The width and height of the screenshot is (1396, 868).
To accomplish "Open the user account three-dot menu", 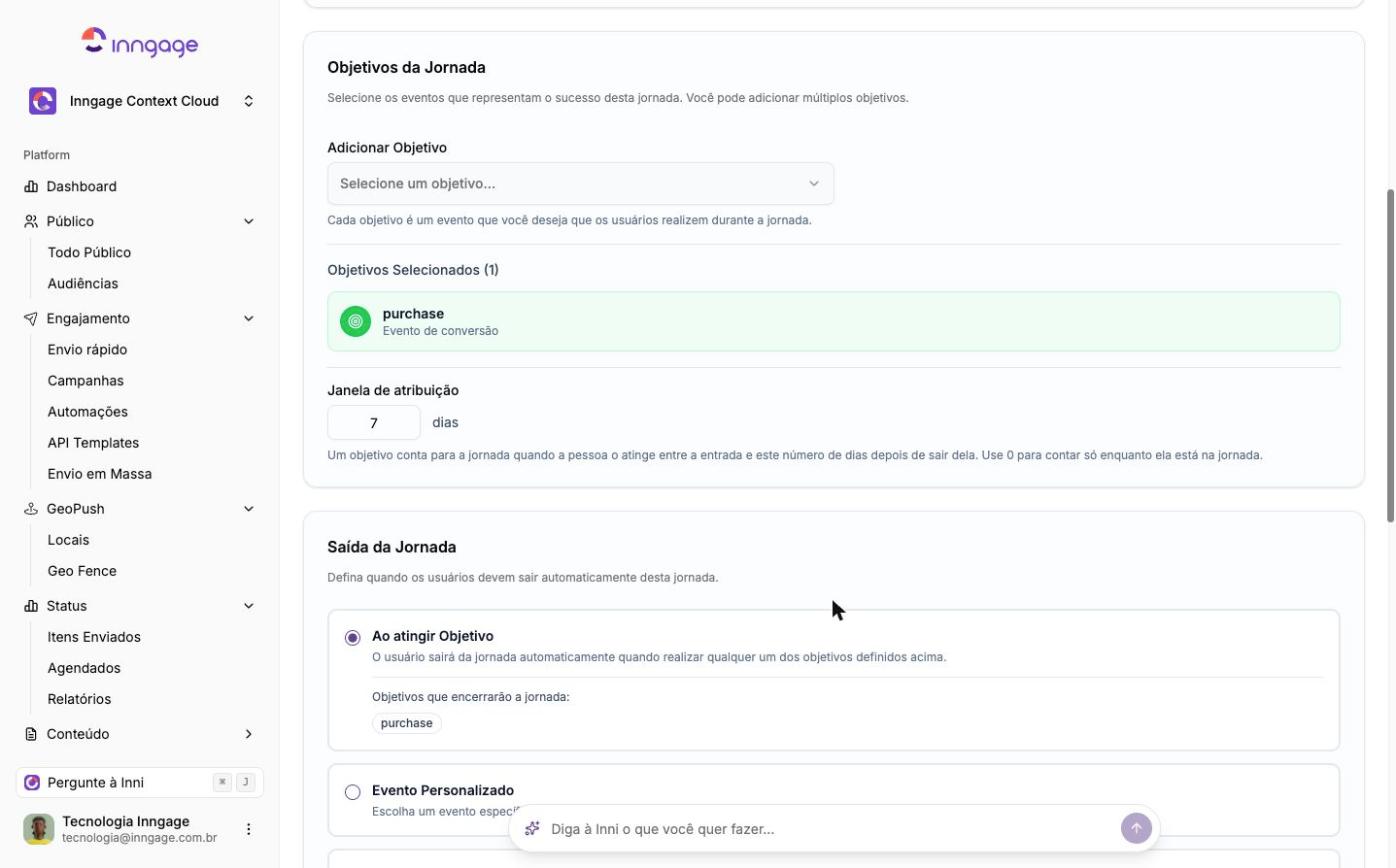I will 249,829.
